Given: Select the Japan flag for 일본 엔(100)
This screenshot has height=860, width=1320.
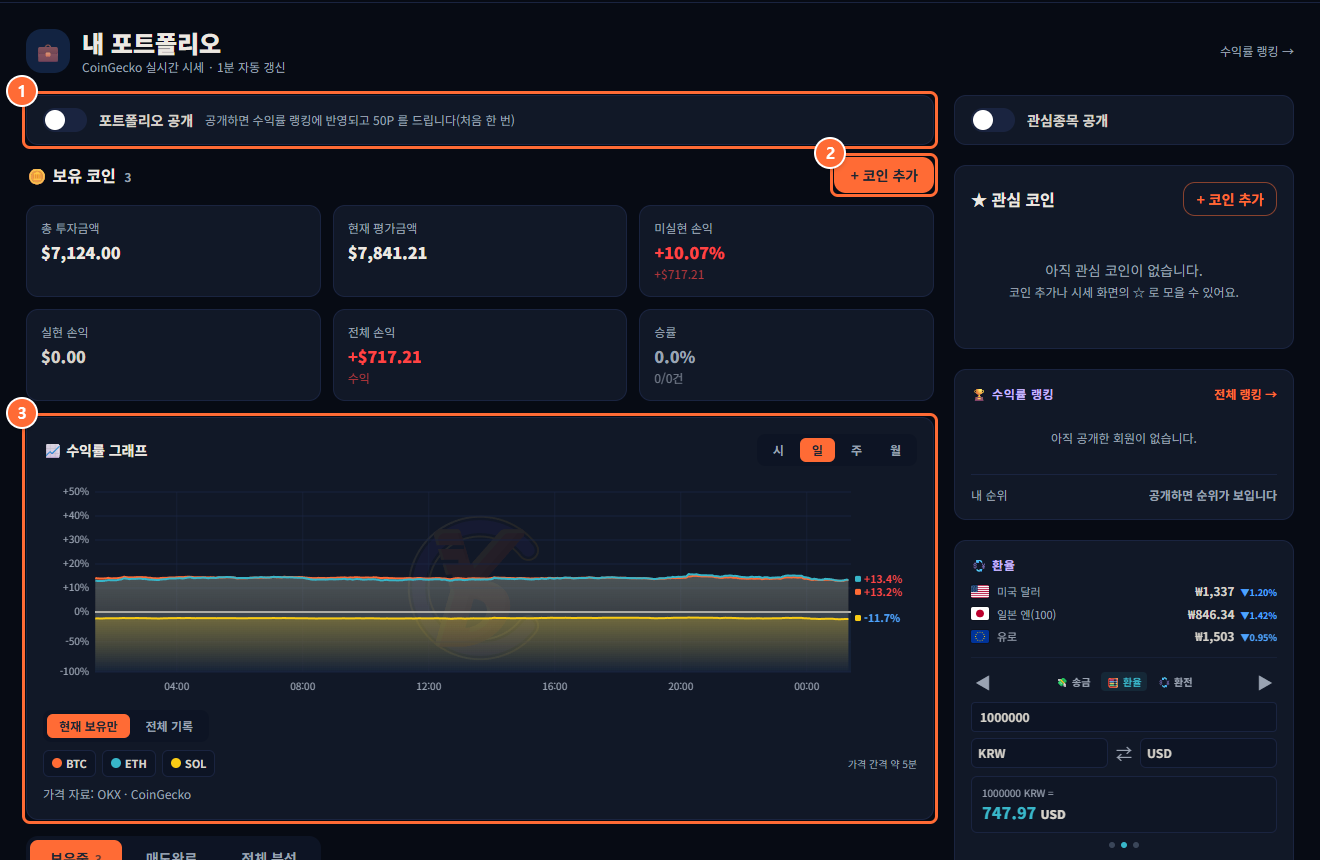Looking at the screenshot, I should pyautogui.click(x=980, y=614).
